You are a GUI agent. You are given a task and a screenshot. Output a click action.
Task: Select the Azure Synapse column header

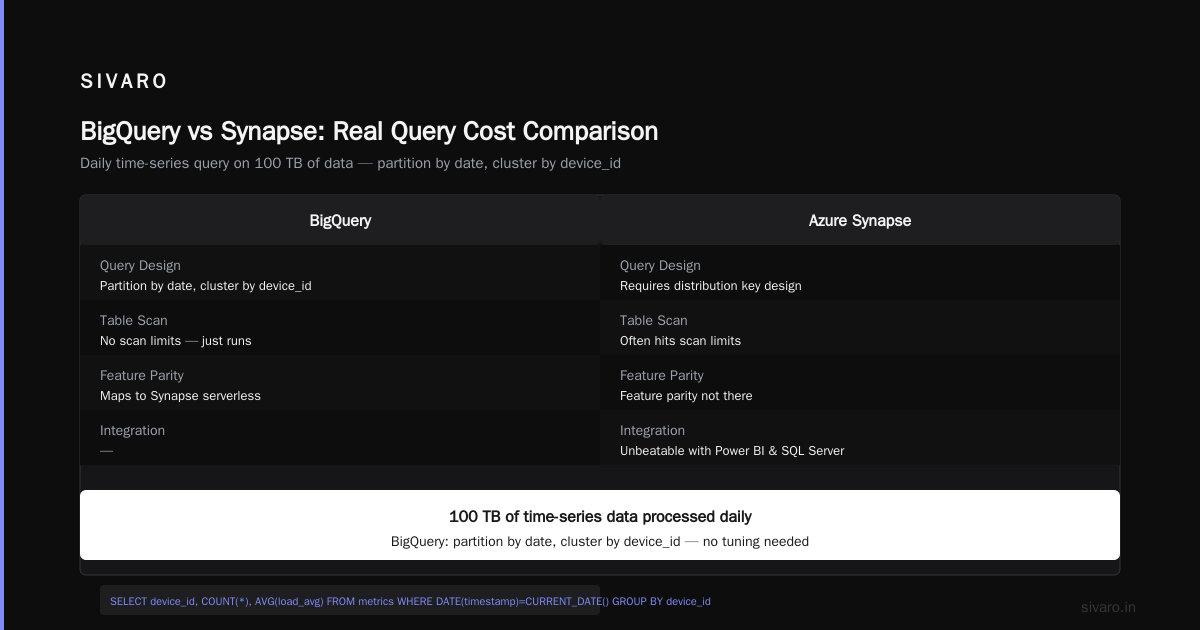(x=860, y=220)
